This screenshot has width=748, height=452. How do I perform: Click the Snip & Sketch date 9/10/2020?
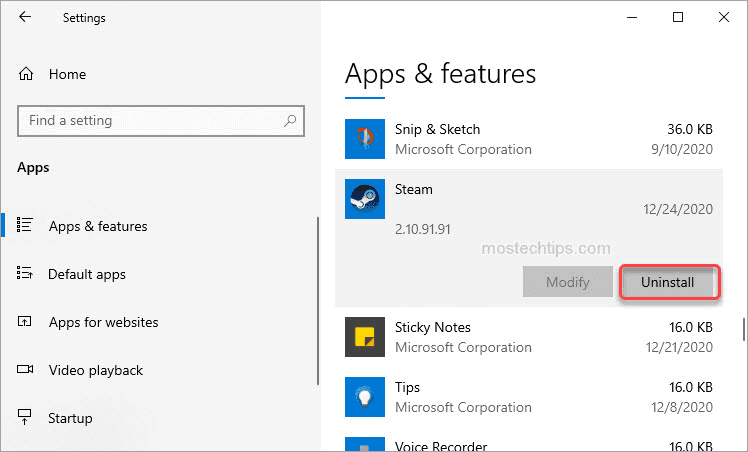coord(682,149)
